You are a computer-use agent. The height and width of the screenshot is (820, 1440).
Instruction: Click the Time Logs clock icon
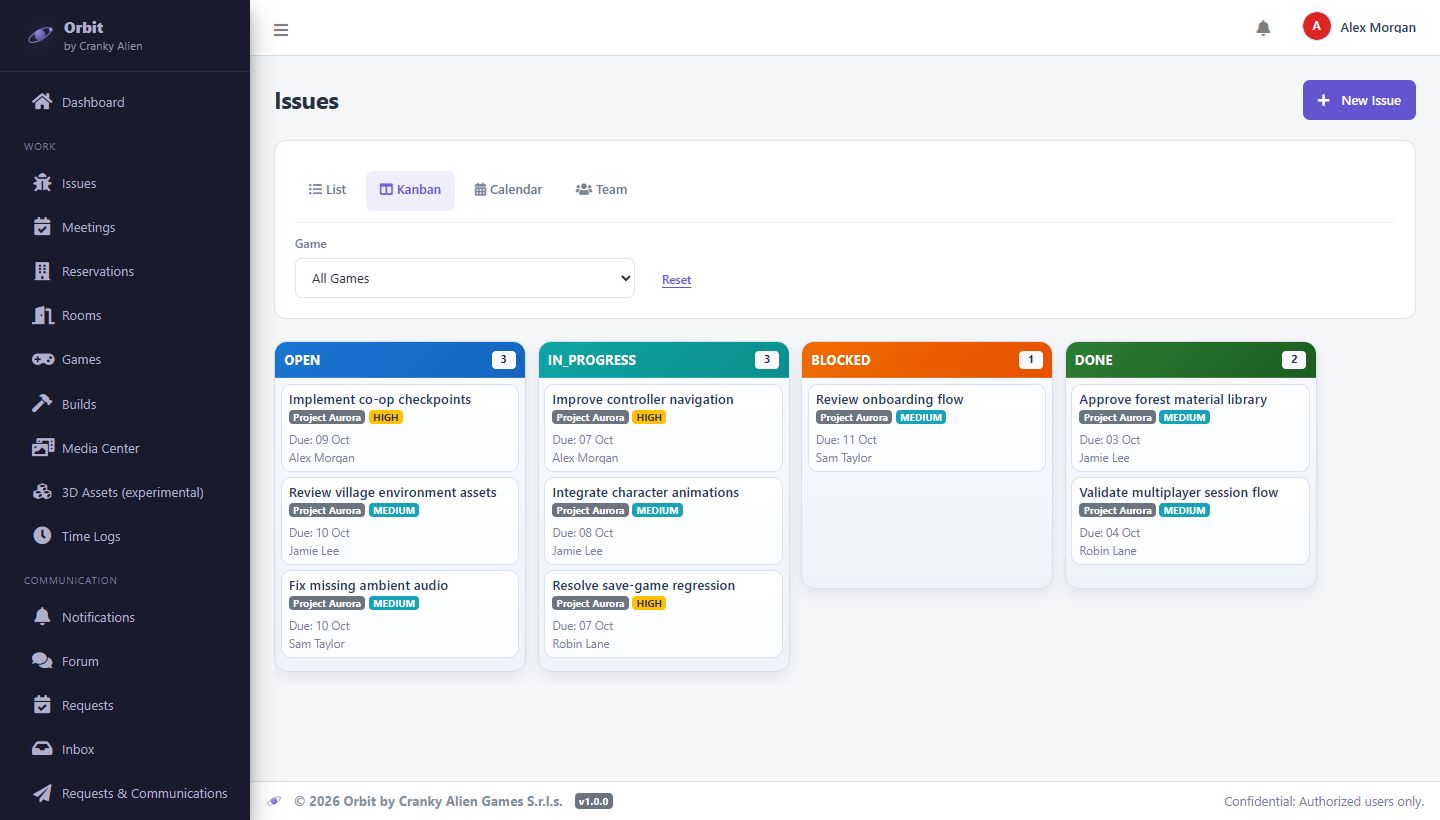[42, 536]
